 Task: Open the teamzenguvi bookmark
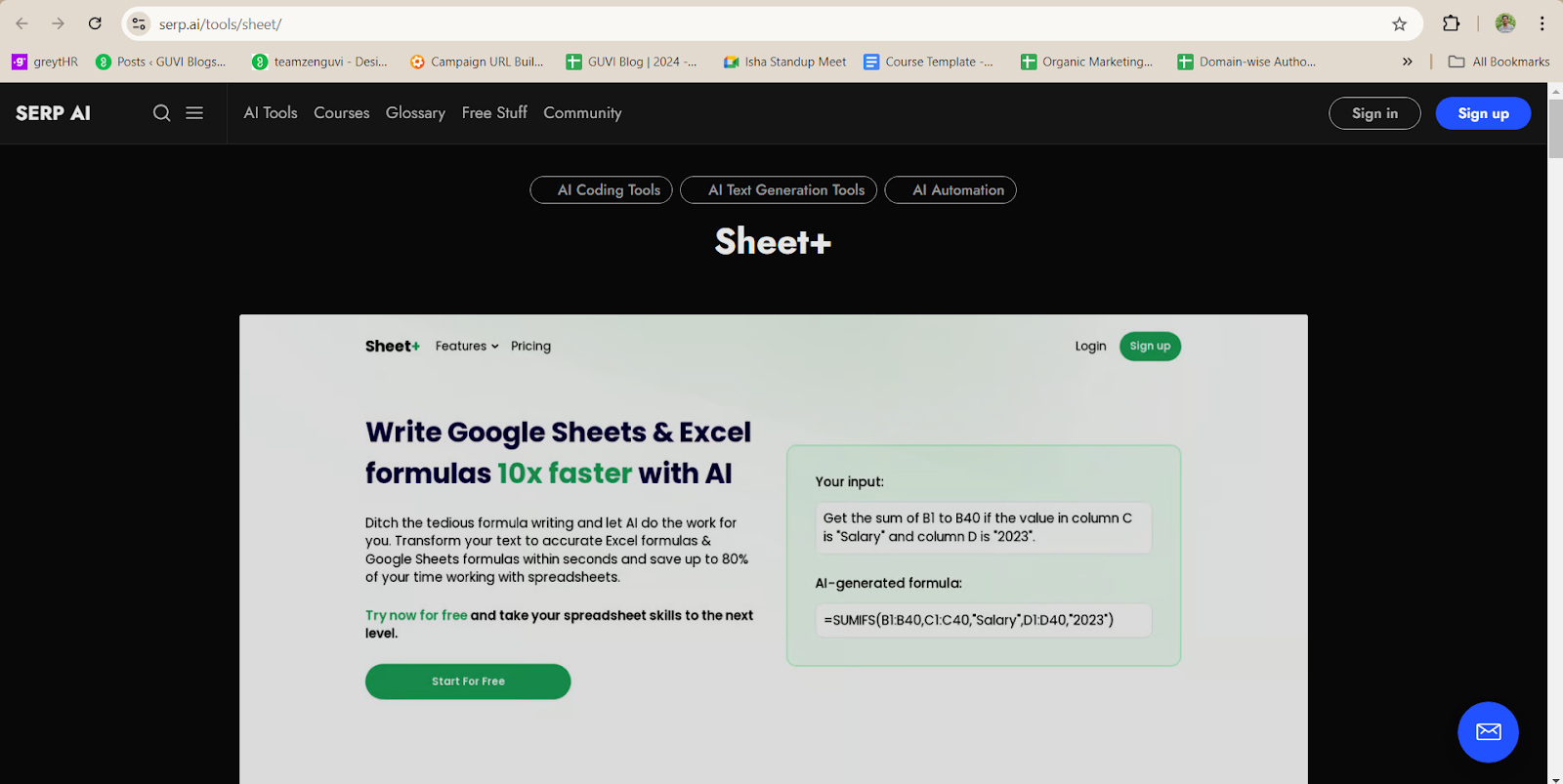[x=319, y=62]
